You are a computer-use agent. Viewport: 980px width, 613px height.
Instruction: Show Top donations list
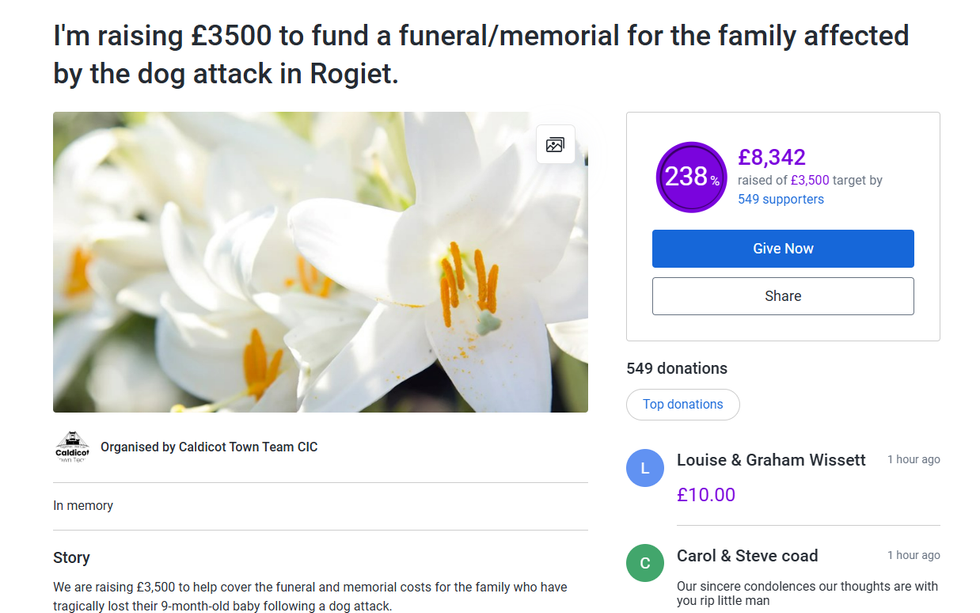(x=683, y=404)
